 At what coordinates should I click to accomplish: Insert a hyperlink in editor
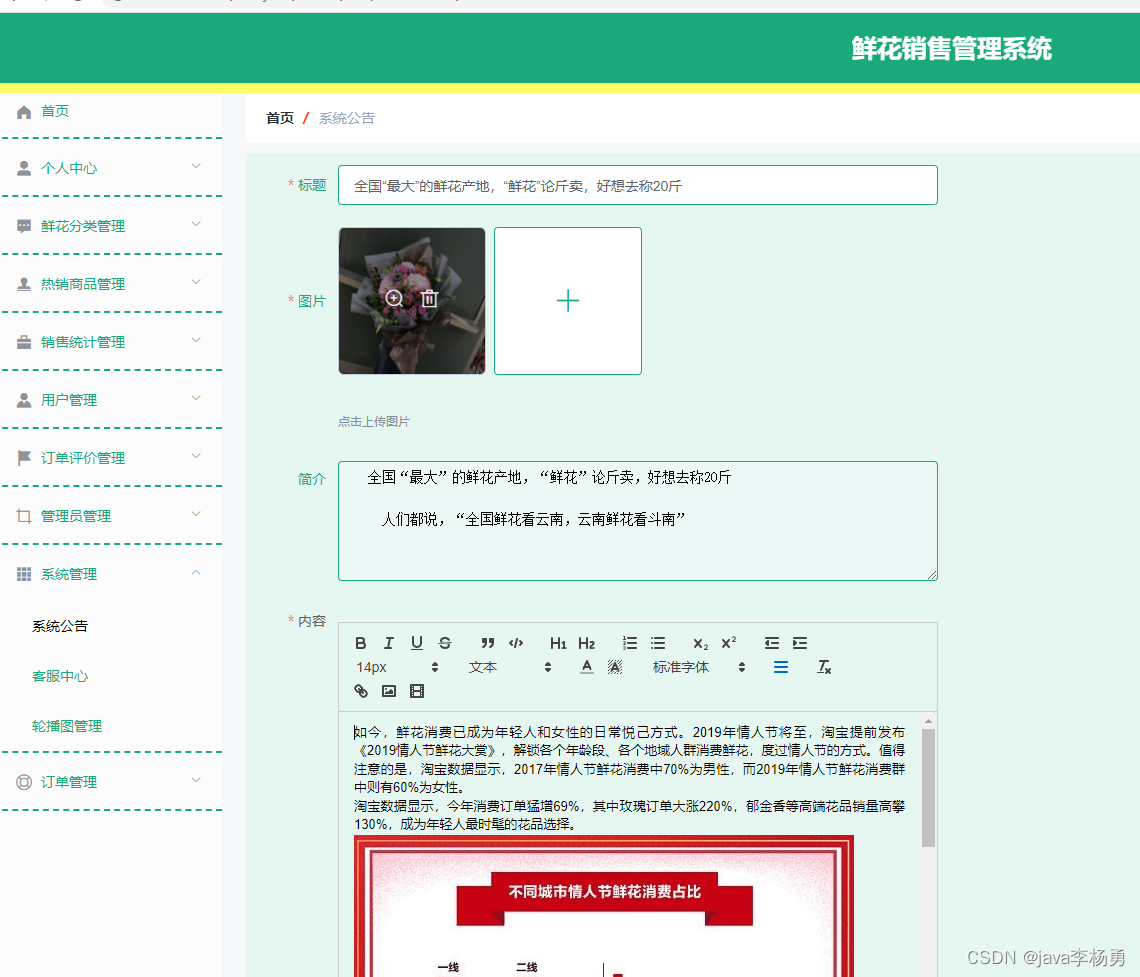(x=361, y=691)
